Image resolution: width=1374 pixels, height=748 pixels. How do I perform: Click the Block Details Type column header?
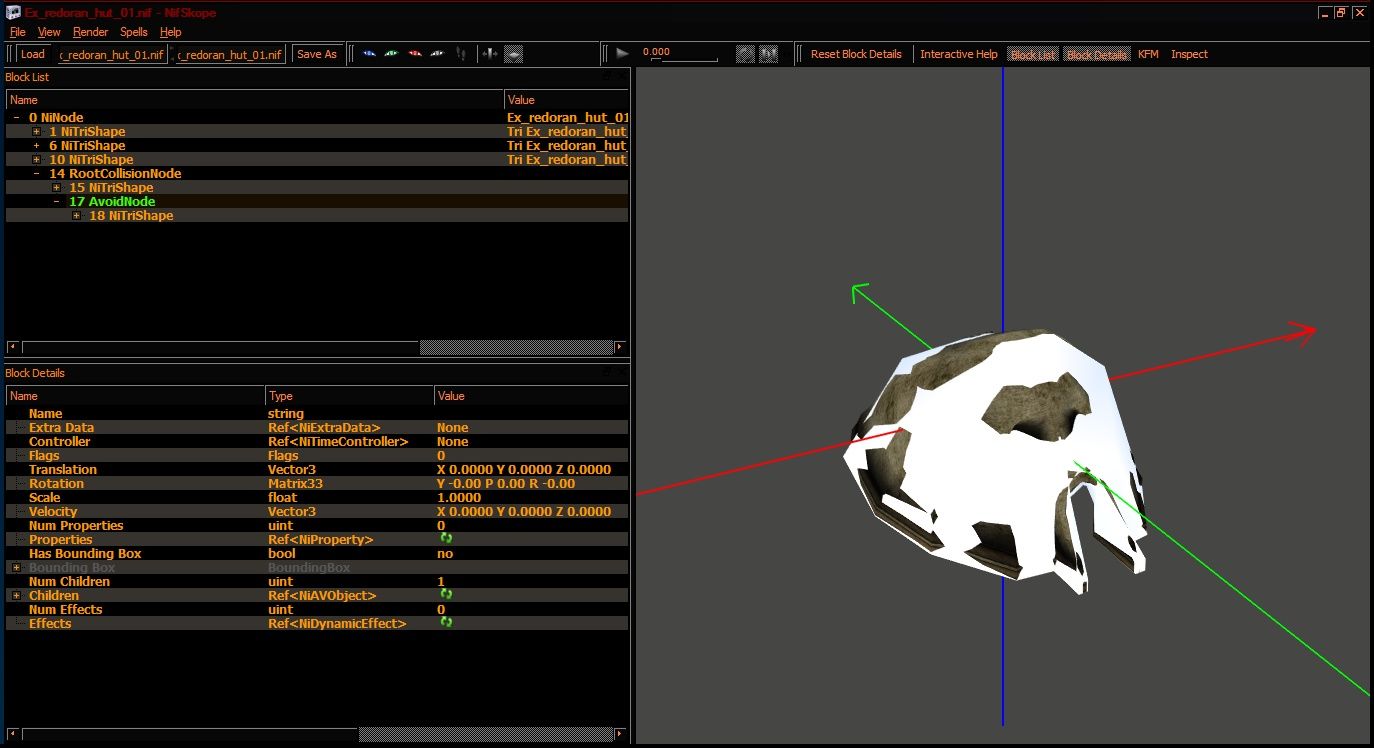pyautogui.click(x=349, y=396)
